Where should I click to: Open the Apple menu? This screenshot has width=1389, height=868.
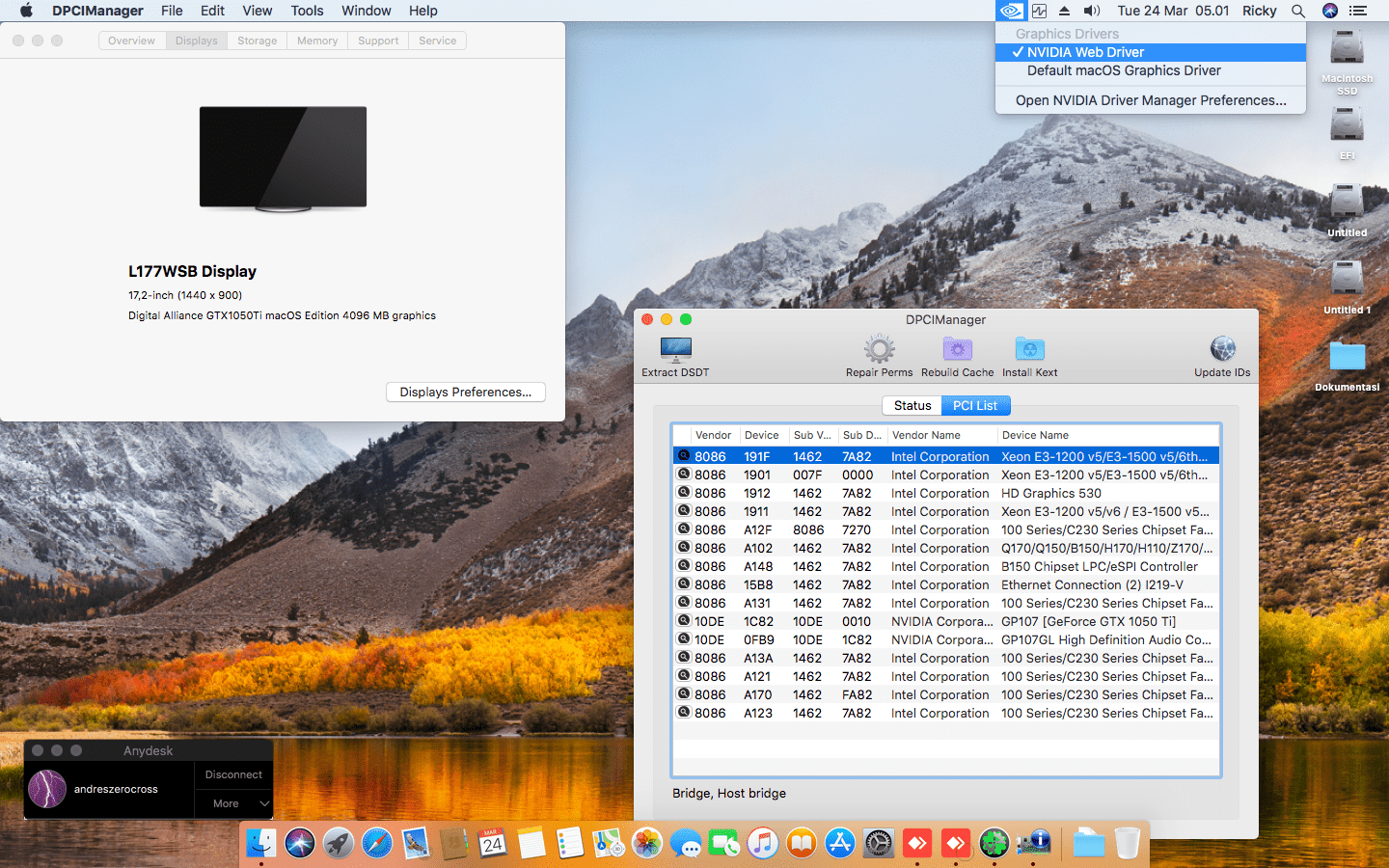[x=26, y=11]
